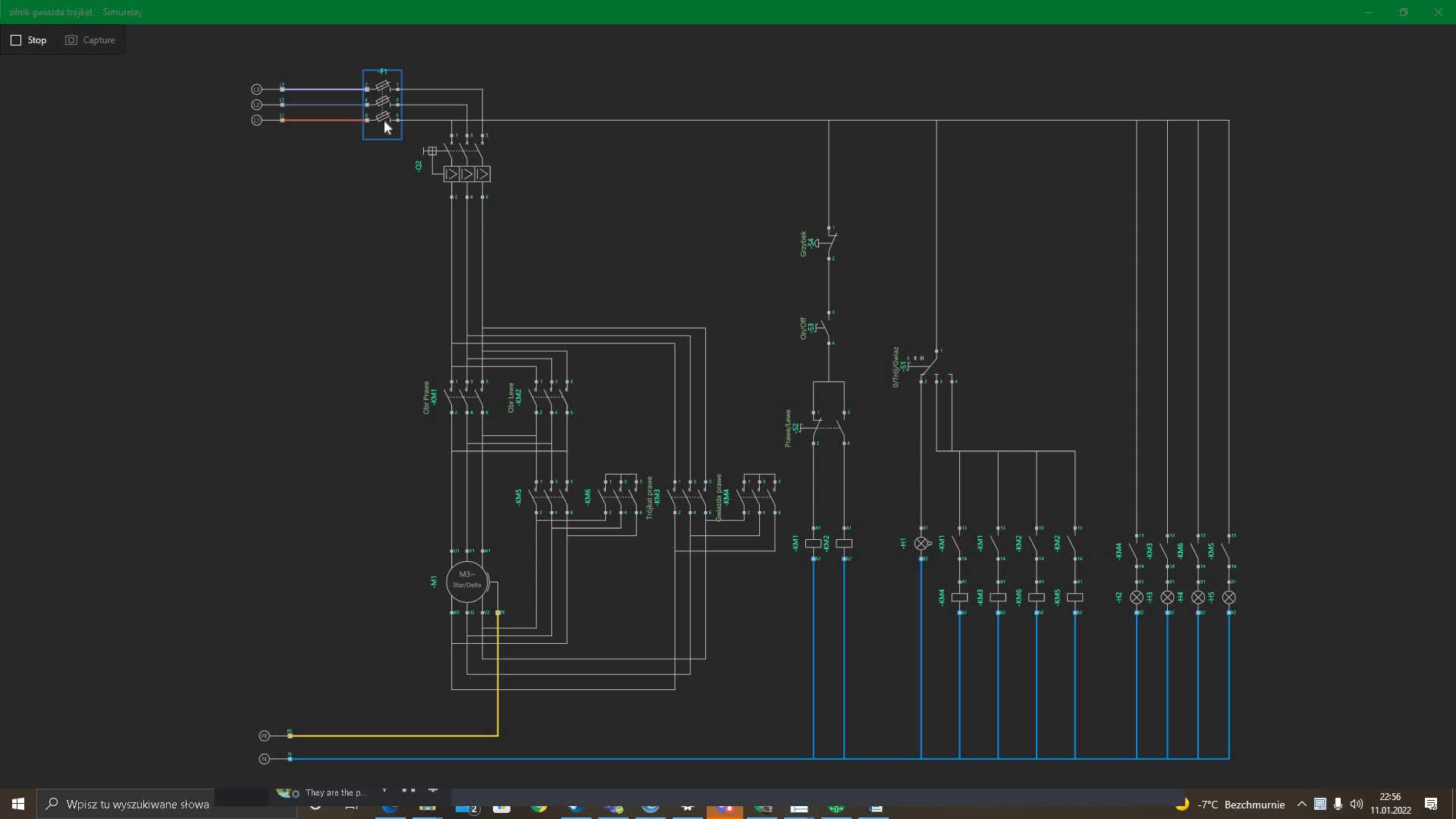Image resolution: width=1456 pixels, height=819 pixels.
Task: Select the M1 Star/Delta motor symbol
Action: pos(467,582)
